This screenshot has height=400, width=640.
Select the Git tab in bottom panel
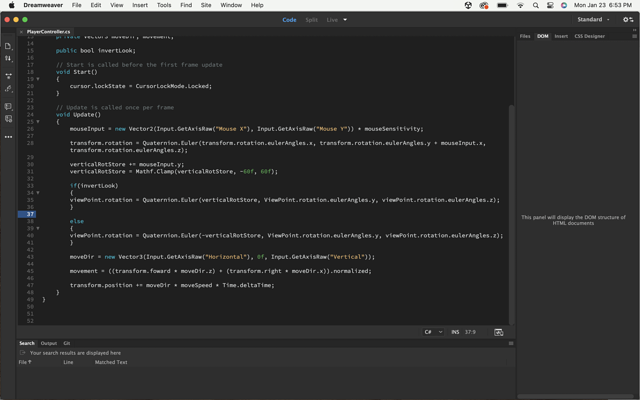pos(67,343)
